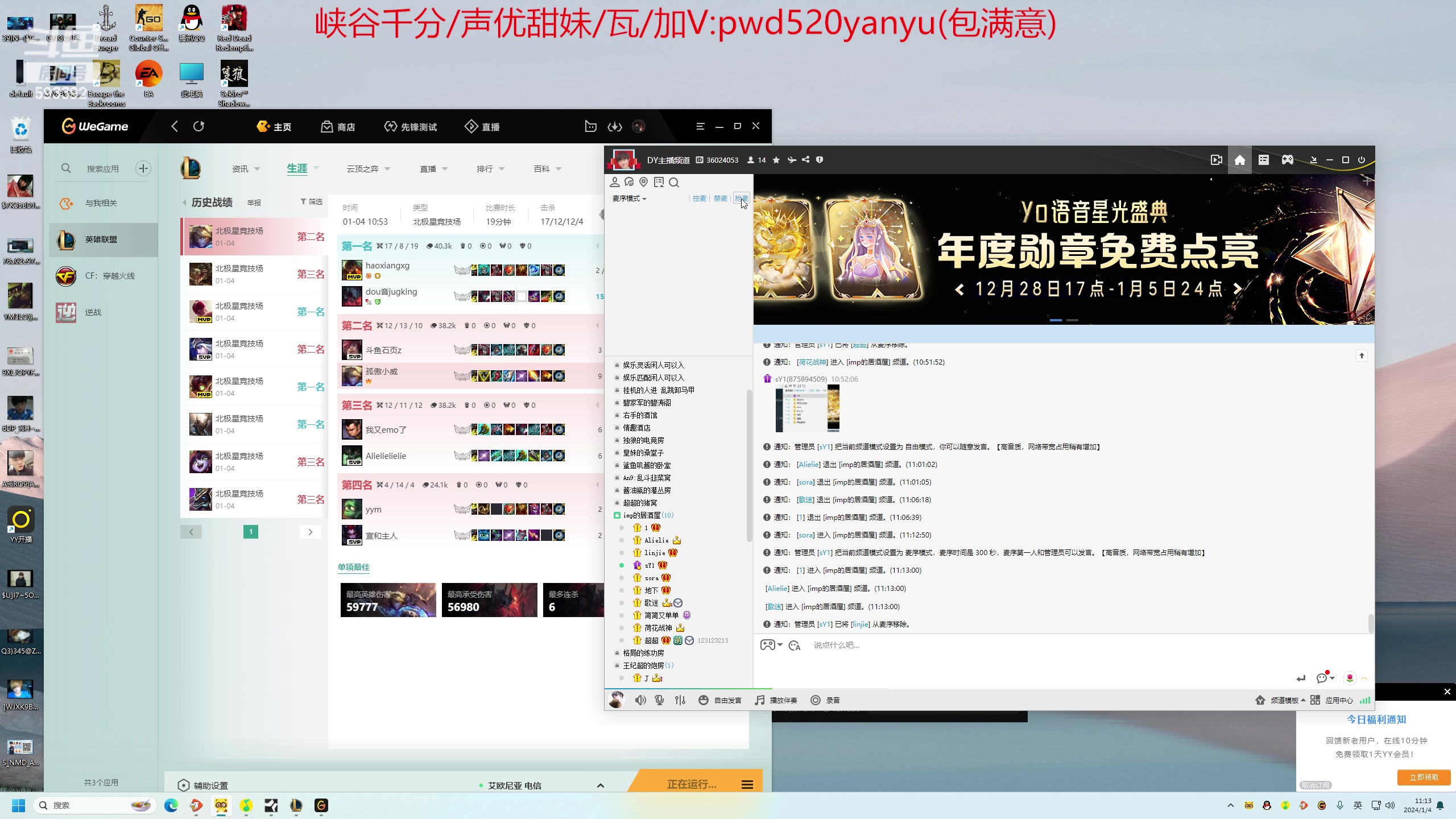The image size is (1456, 819).
Task: Click the emoji font icon in chat box
Action: pos(795,646)
